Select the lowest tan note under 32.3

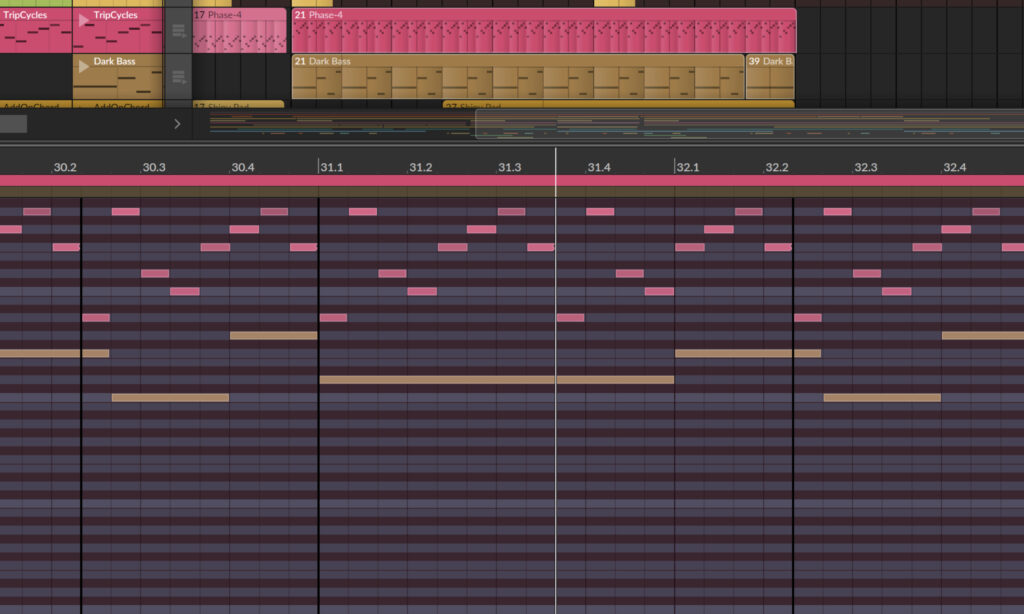882,397
